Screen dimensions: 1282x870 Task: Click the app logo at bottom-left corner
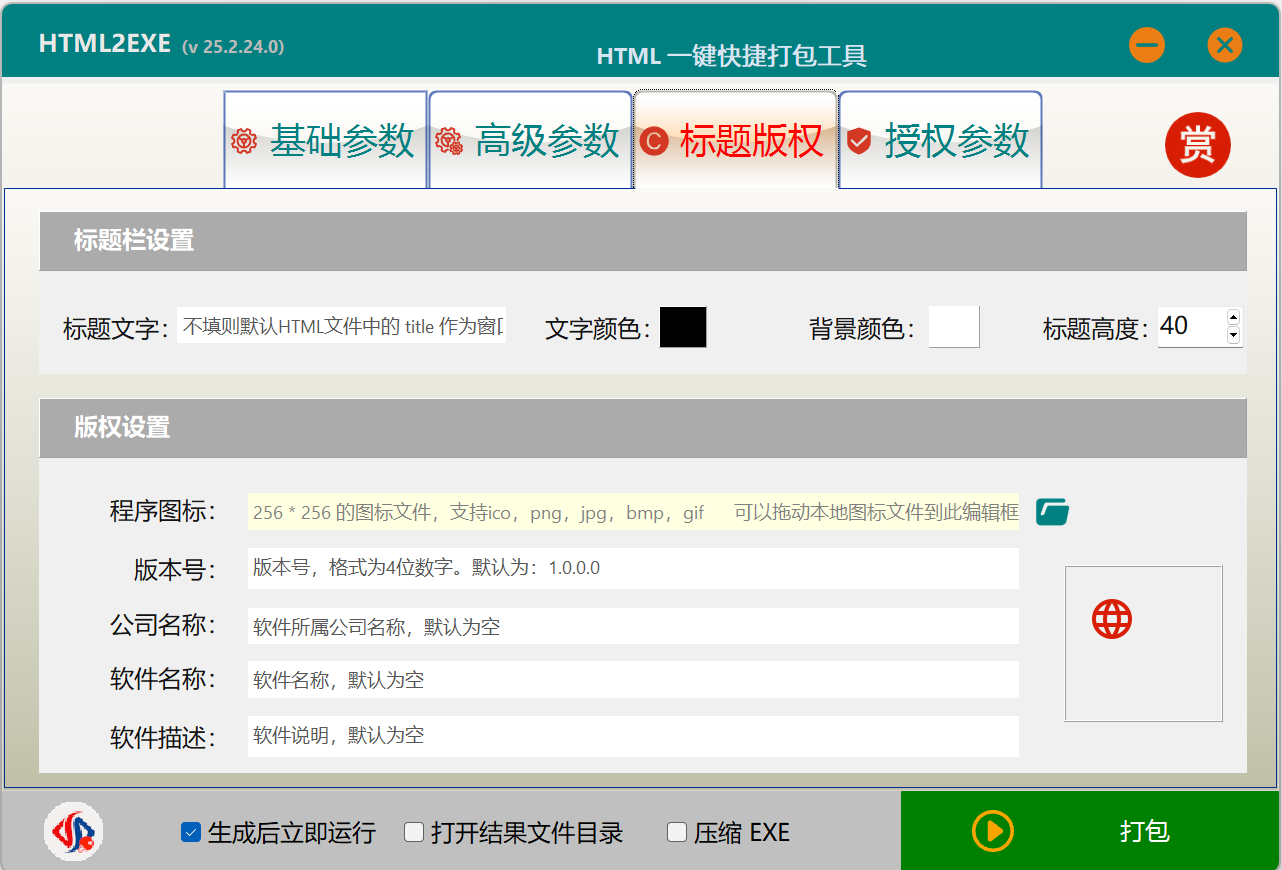(73, 832)
